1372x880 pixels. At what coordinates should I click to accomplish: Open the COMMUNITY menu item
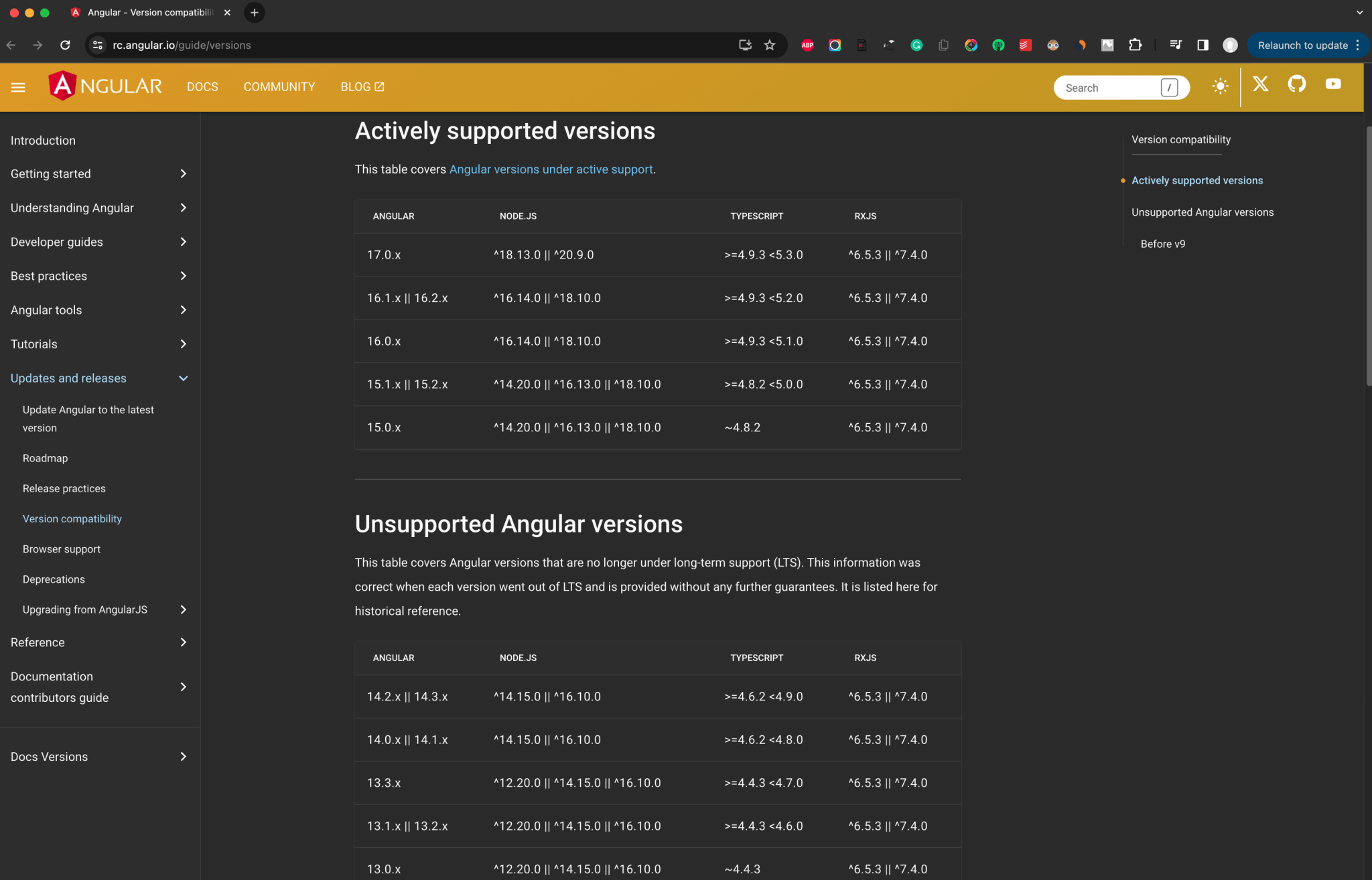coord(279,87)
